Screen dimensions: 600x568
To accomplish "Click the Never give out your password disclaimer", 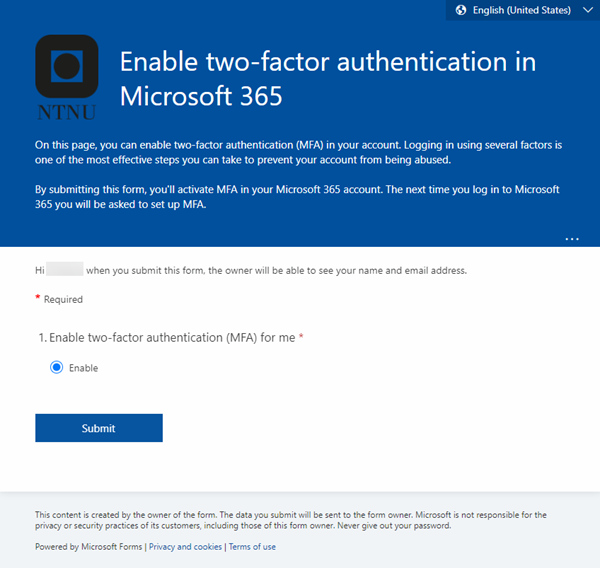I will (394, 526).
